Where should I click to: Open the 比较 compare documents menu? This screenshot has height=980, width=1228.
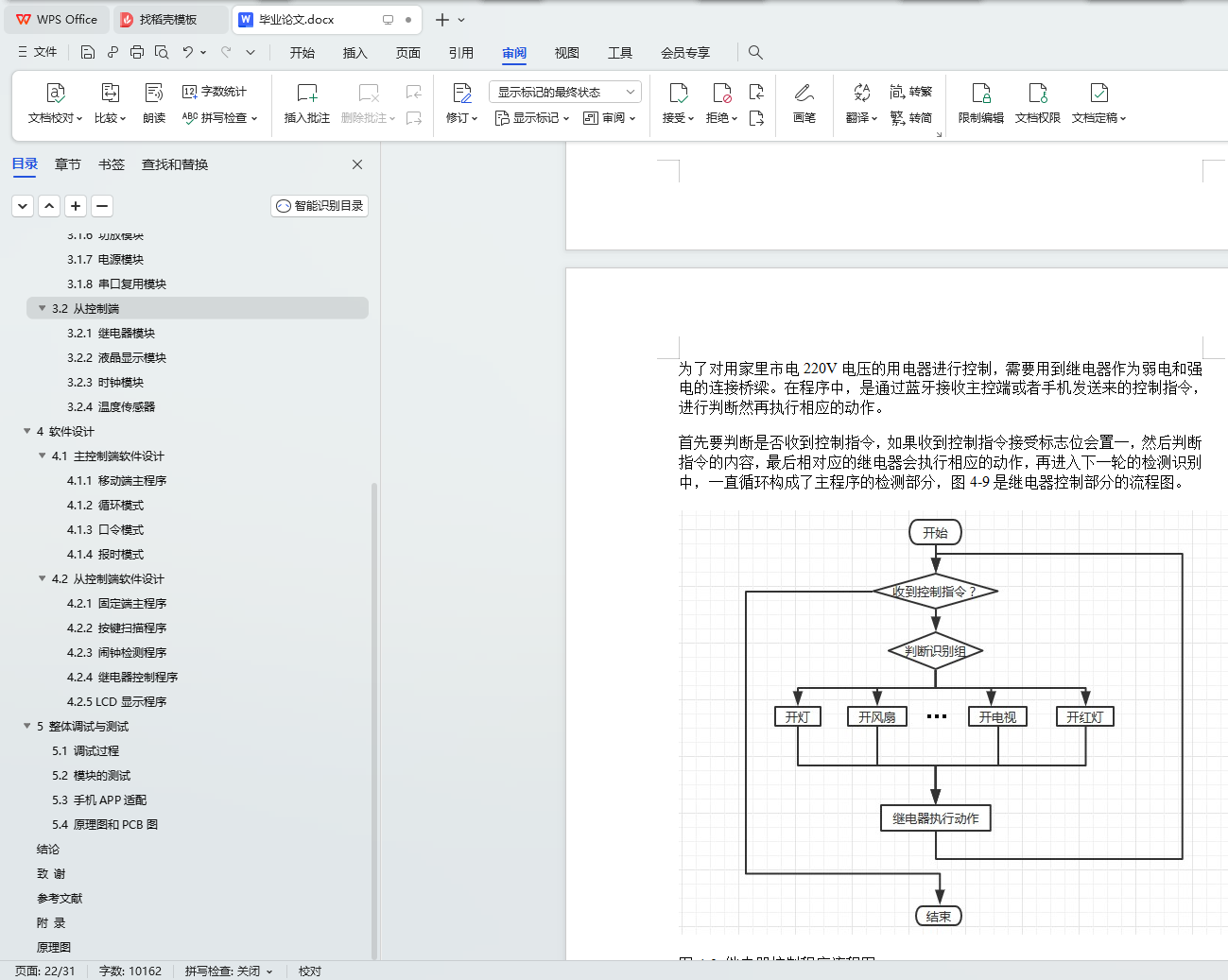[110, 104]
